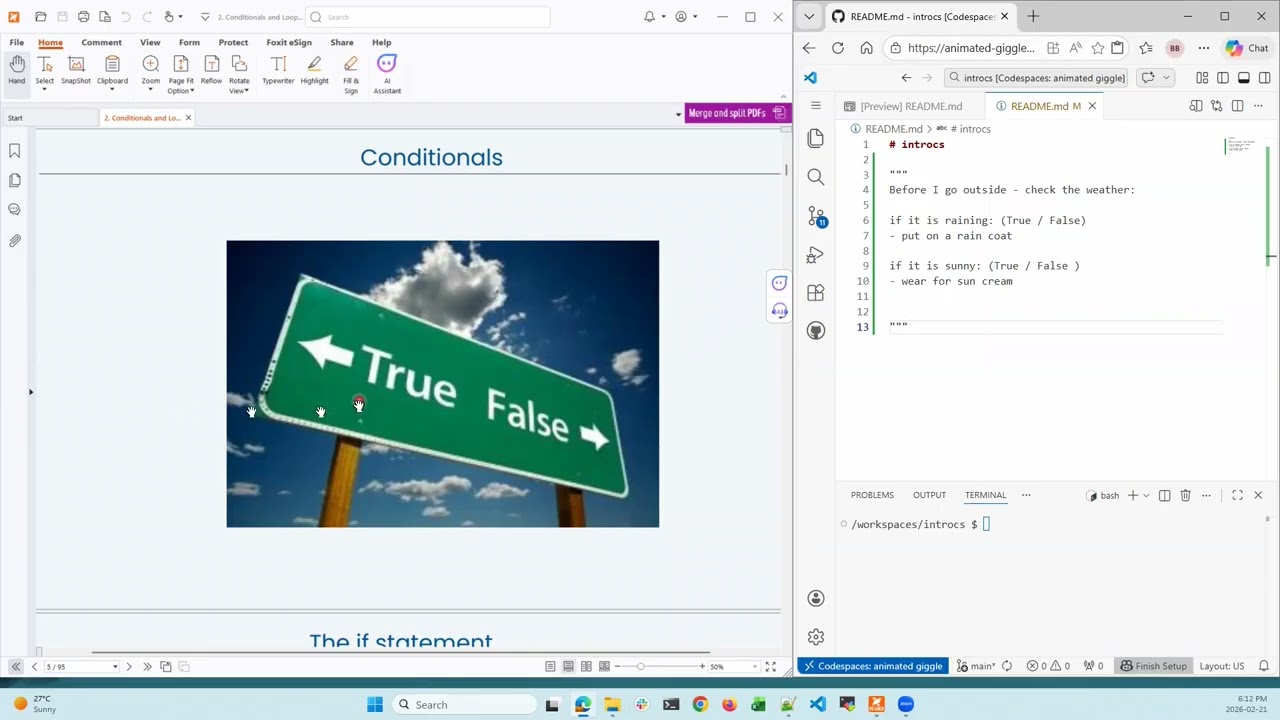
Task: Click the Foxit search box
Action: coord(428,17)
